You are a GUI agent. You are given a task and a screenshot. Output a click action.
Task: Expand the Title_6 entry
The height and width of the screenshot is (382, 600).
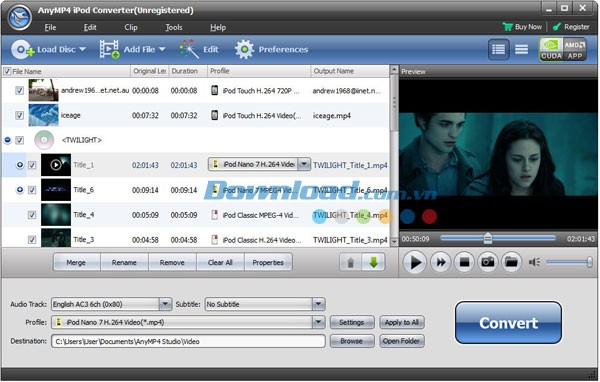20,190
